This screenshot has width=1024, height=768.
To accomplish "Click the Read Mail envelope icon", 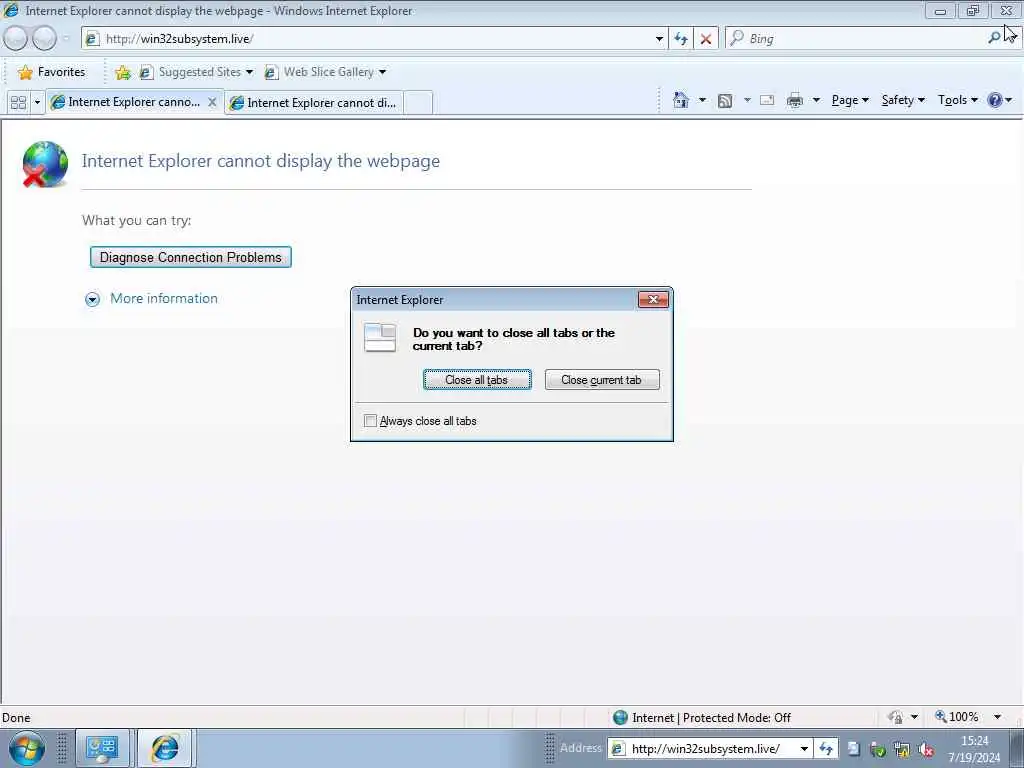I will coord(767,101).
